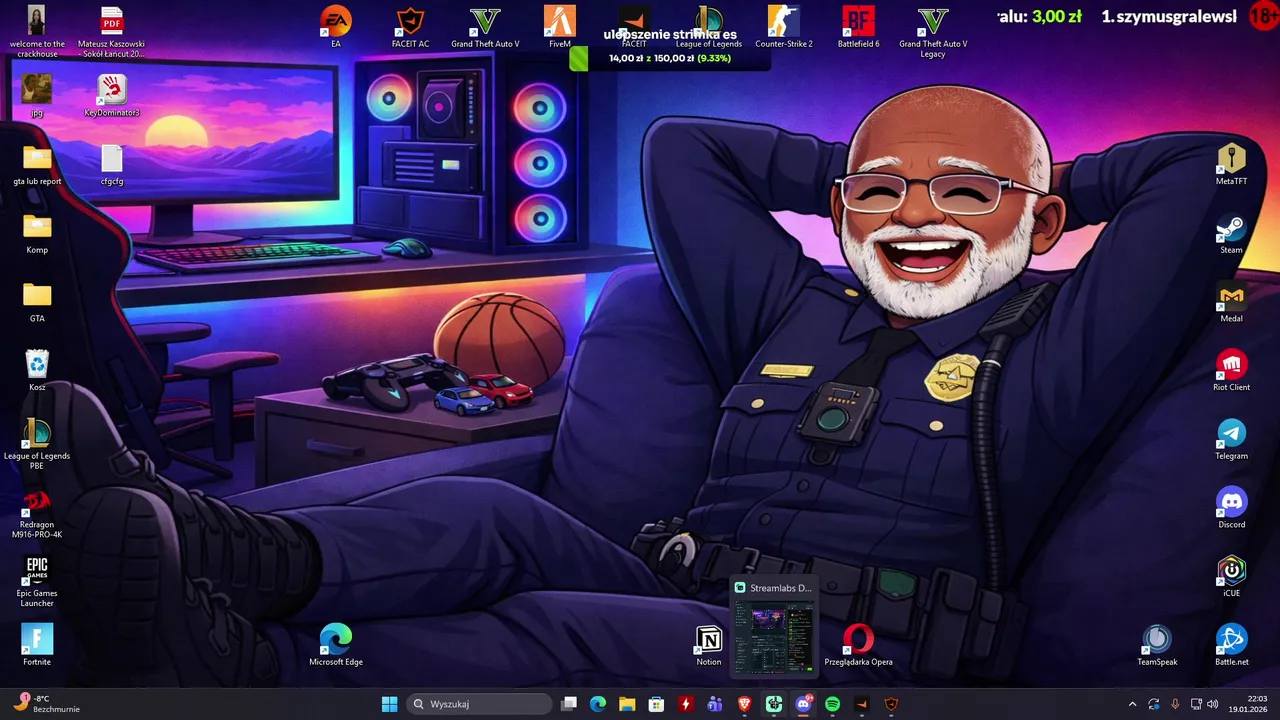Open the EA desktop shortcut
The image size is (1280, 720).
[336, 27]
